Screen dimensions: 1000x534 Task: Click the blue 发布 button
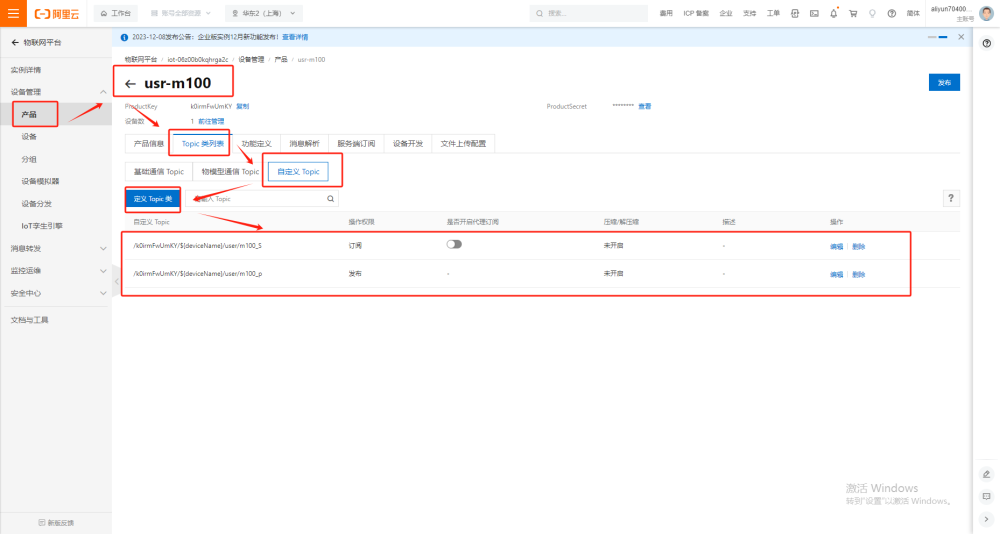click(944, 83)
